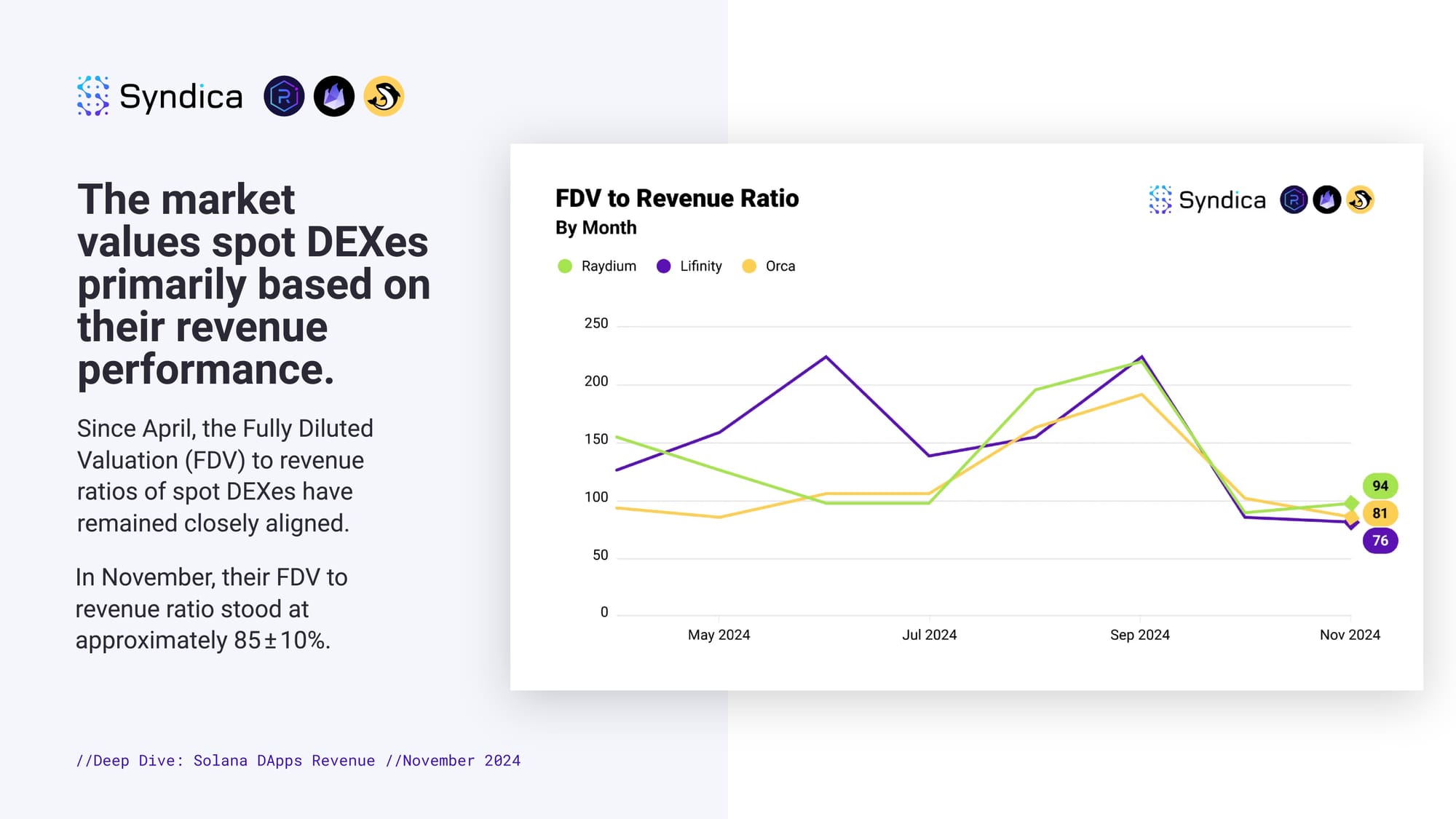
Task: Click the Raydium icon inside chart card
Action: click(x=1294, y=199)
